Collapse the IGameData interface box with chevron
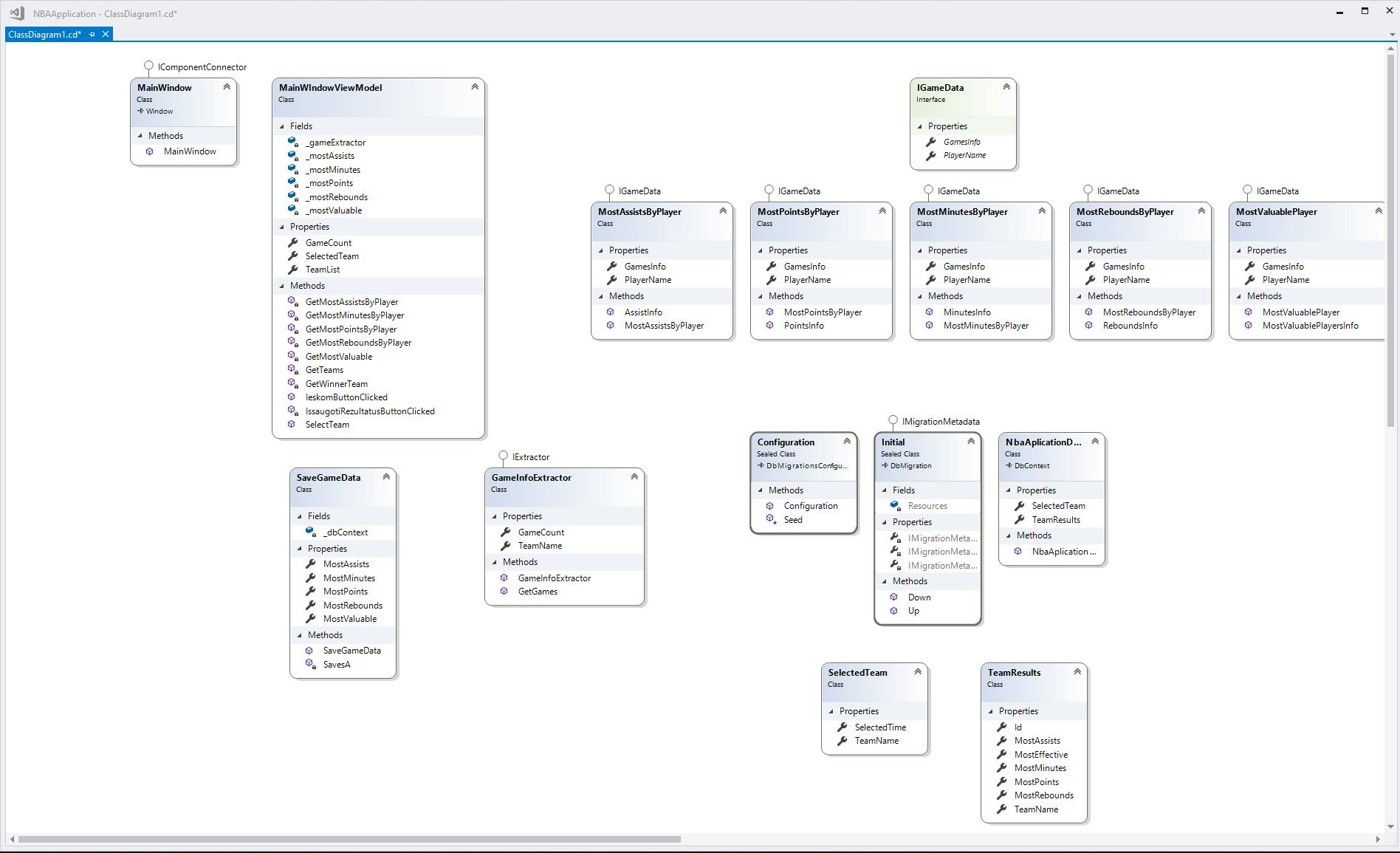 pos(1006,87)
